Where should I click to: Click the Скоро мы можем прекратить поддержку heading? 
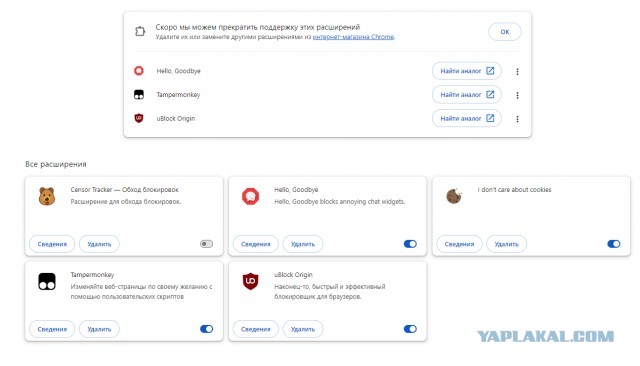(258, 27)
